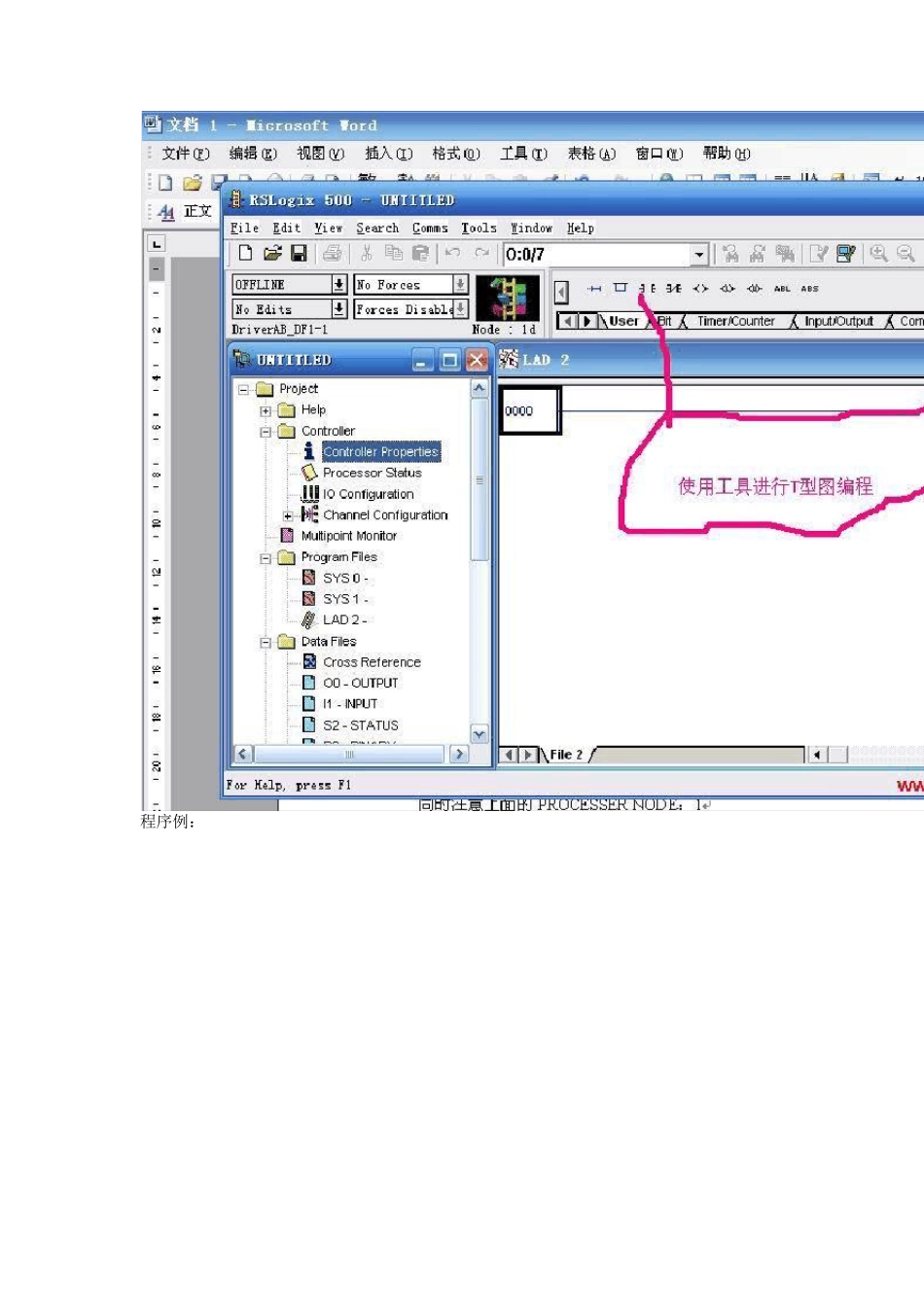Image resolution: width=924 pixels, height=1307 pixels.
Task: Insert Output Unlatch instruction icon
Action: pos(755,289)
